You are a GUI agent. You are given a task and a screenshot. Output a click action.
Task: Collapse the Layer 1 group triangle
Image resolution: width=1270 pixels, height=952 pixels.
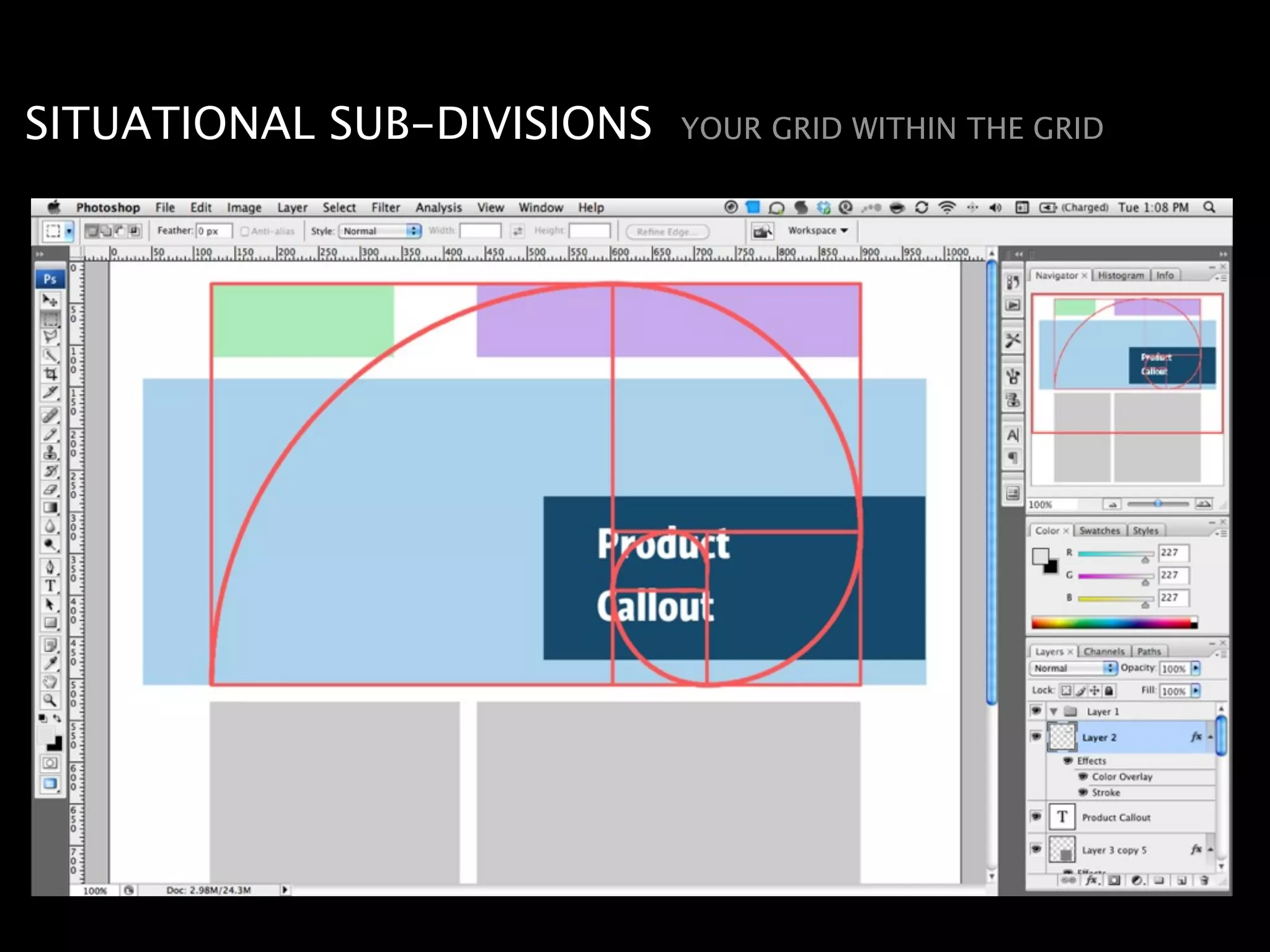(x=1054, y=712)
